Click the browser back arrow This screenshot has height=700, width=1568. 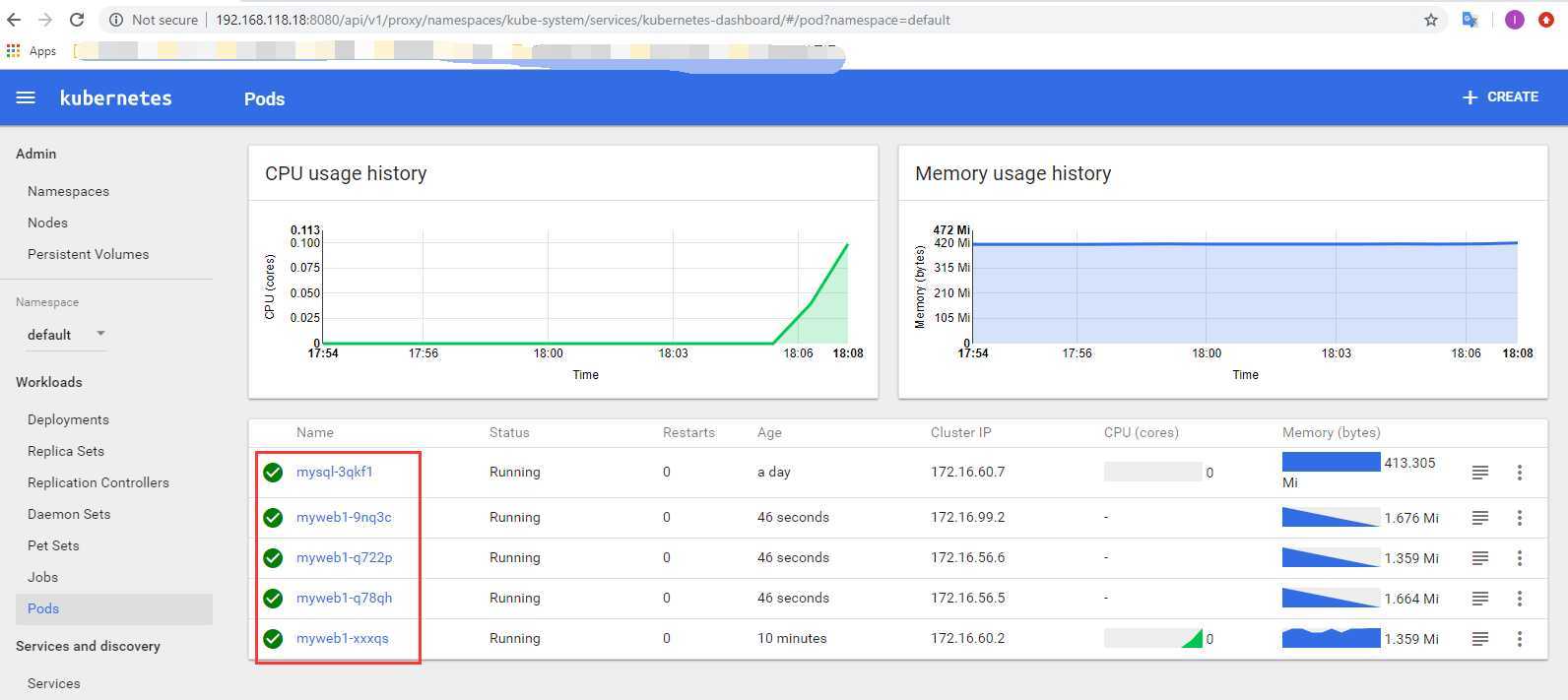[14, 20]
